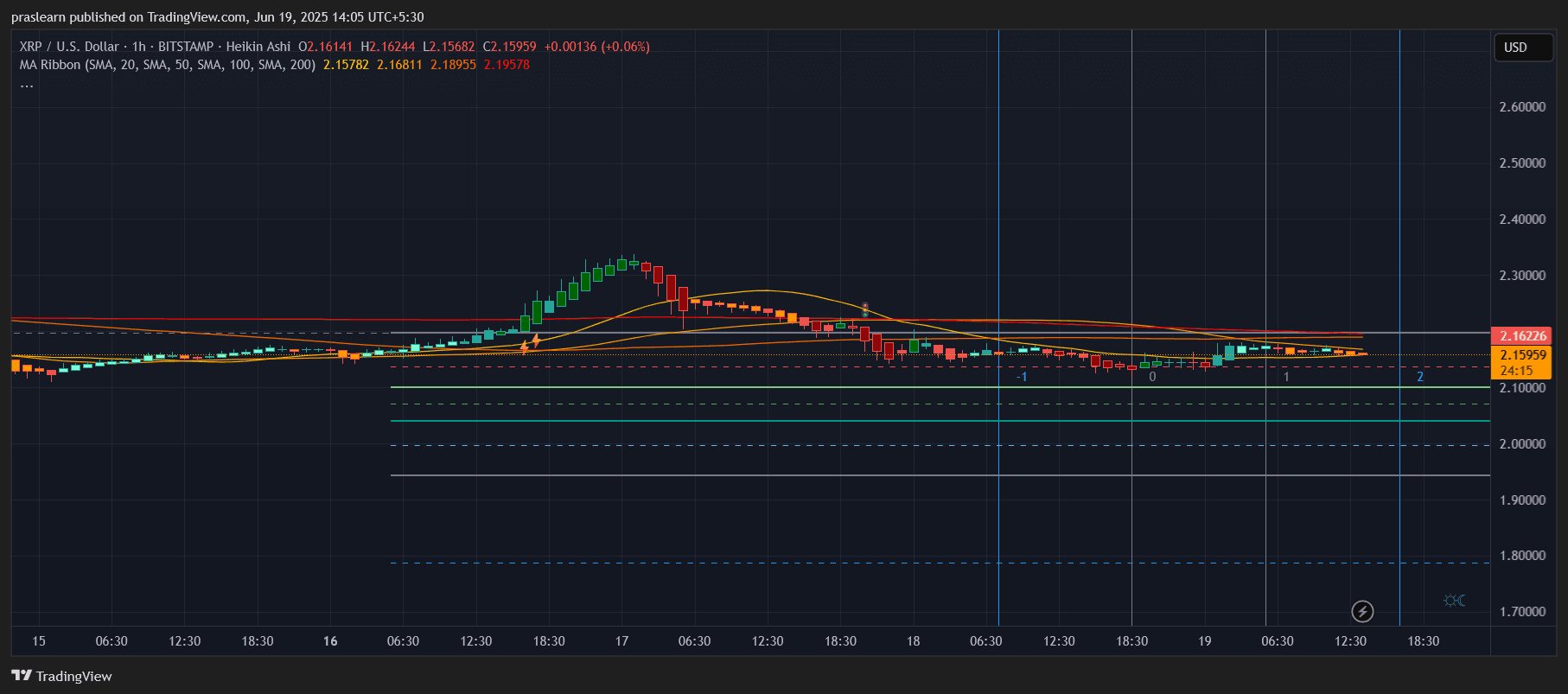
Task: Click the circled lightning bolt icon
Action: pyautogui.click(x=1362, y=612)
